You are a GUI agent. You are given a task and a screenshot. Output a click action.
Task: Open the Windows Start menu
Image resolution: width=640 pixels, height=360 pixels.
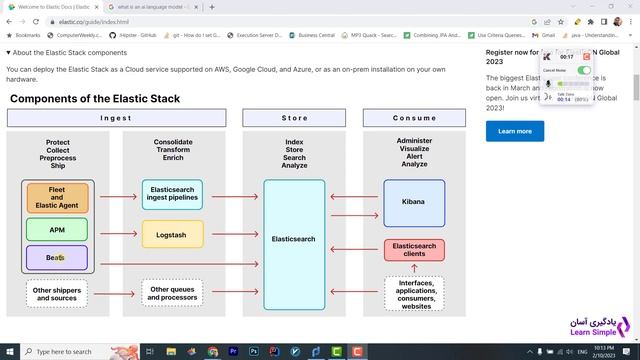[x=10, y=351]
